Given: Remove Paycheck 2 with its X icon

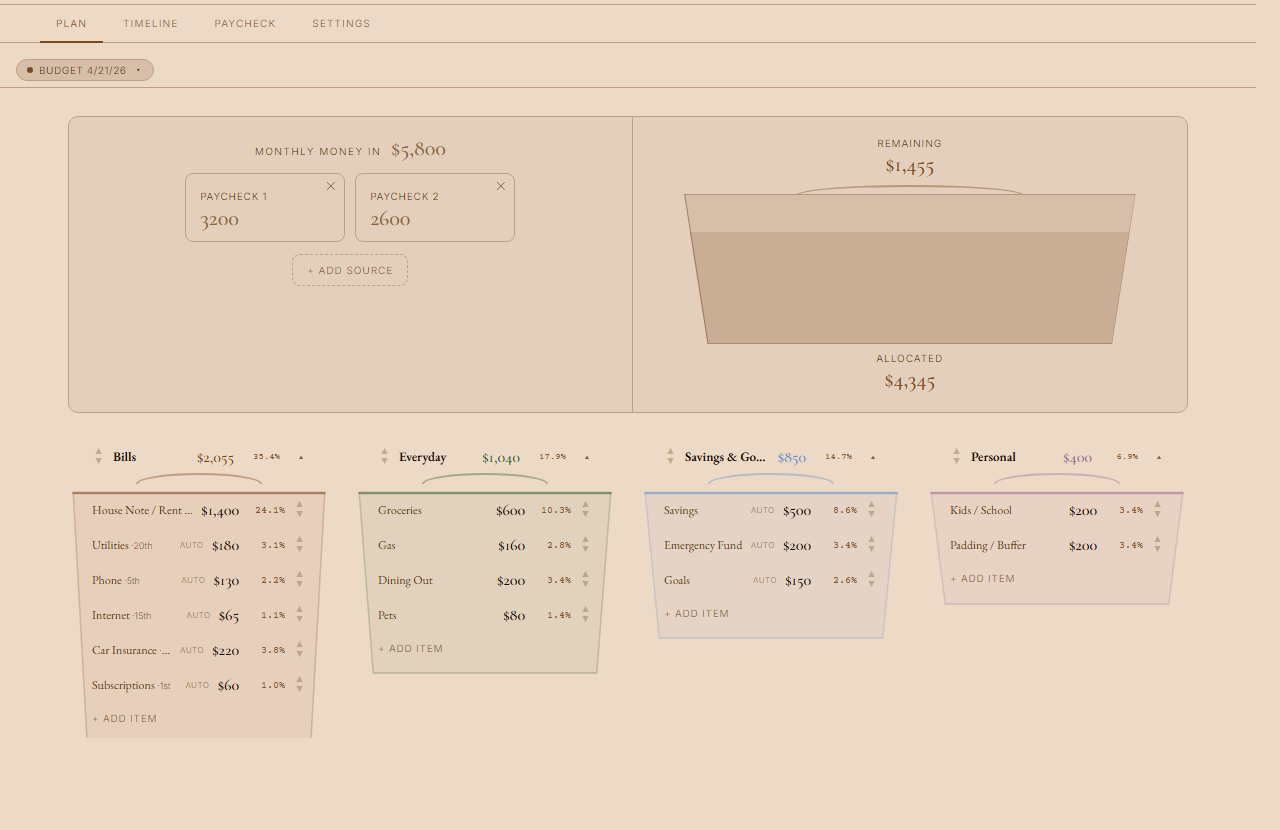Looking at the screenshot, I should [501, 186].
